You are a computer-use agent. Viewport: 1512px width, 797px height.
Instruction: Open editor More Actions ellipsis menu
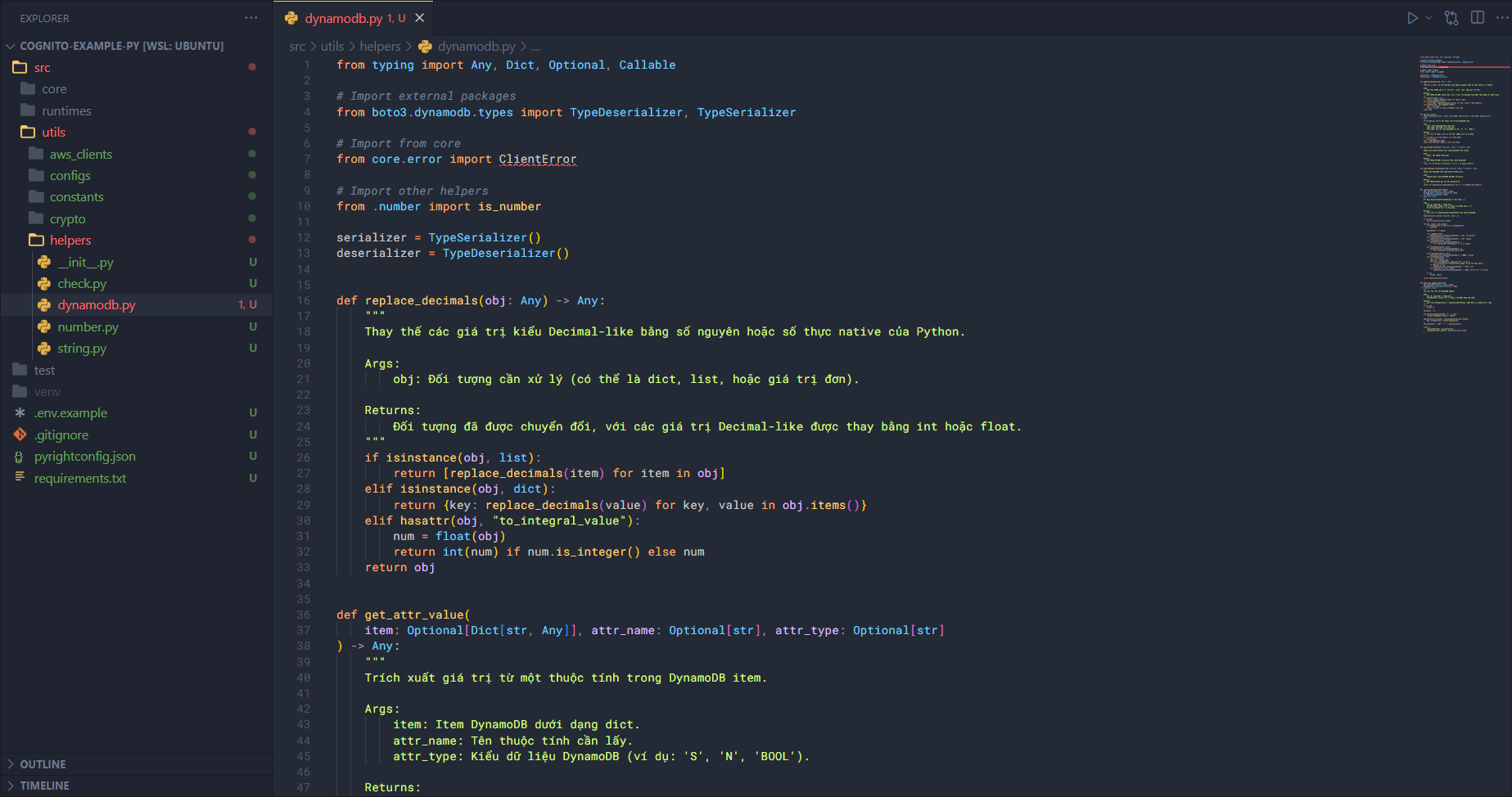pyautogui.click(x=1501, y=18)
